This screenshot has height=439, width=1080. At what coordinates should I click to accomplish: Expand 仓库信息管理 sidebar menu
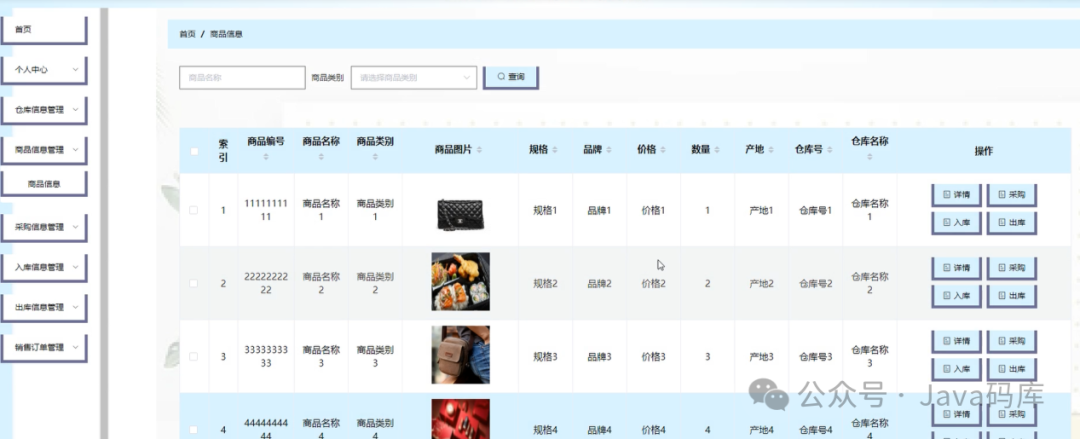point(43,110)
